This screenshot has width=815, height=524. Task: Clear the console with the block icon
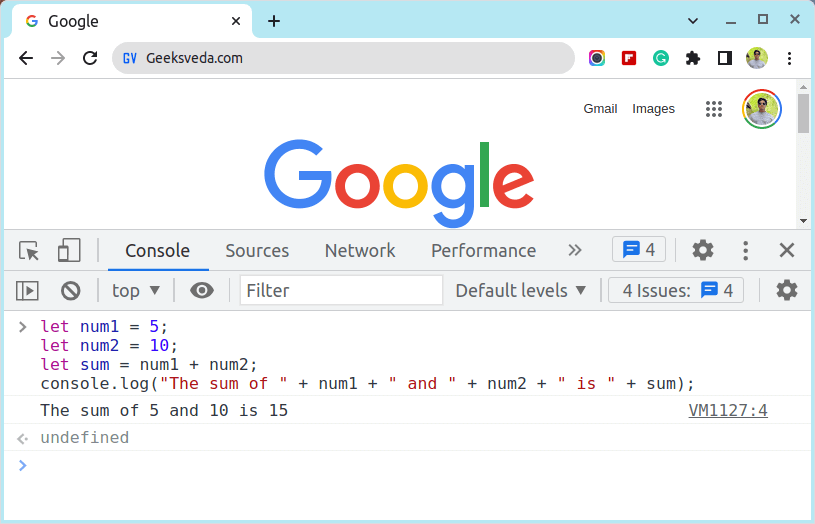coord(70,291)
